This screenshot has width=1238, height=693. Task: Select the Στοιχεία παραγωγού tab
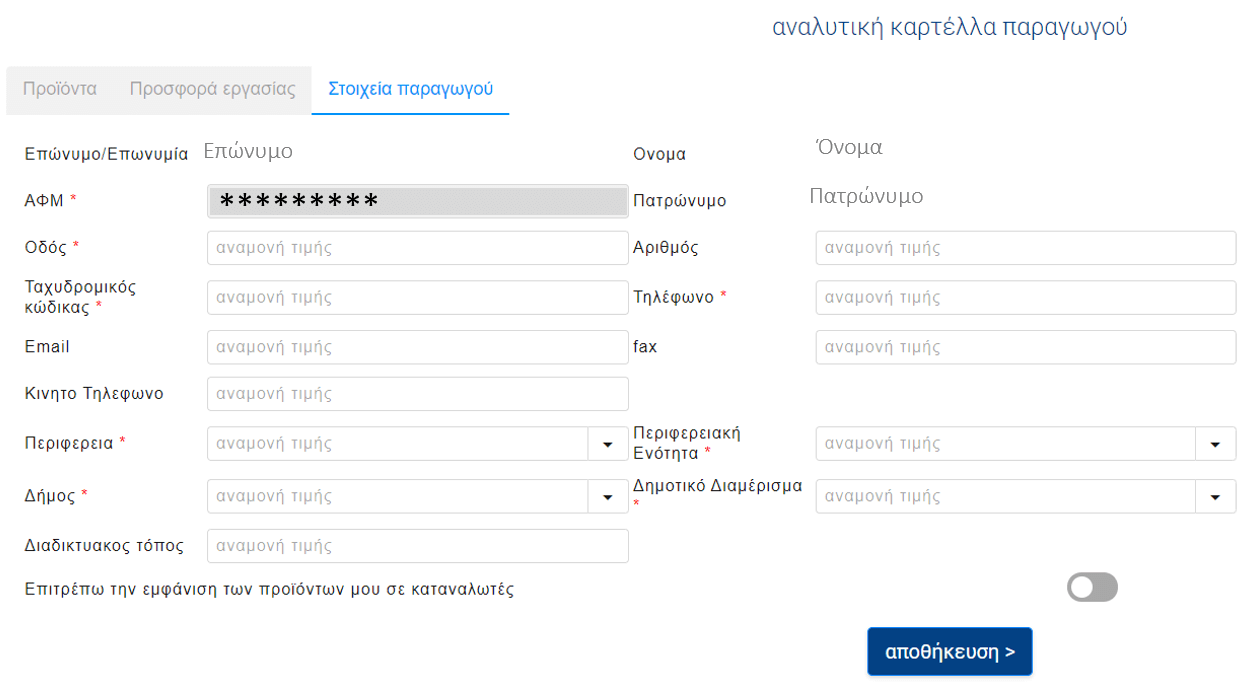click(410, 89)
